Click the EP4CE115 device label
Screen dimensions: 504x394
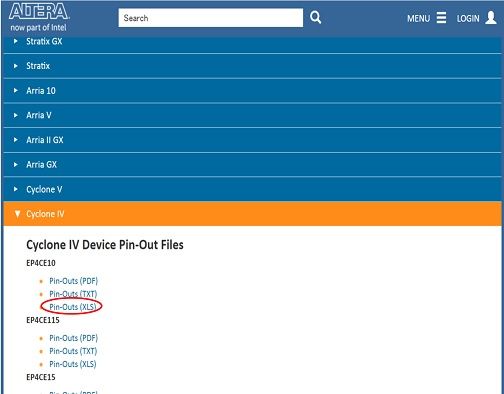pos(43,320)
